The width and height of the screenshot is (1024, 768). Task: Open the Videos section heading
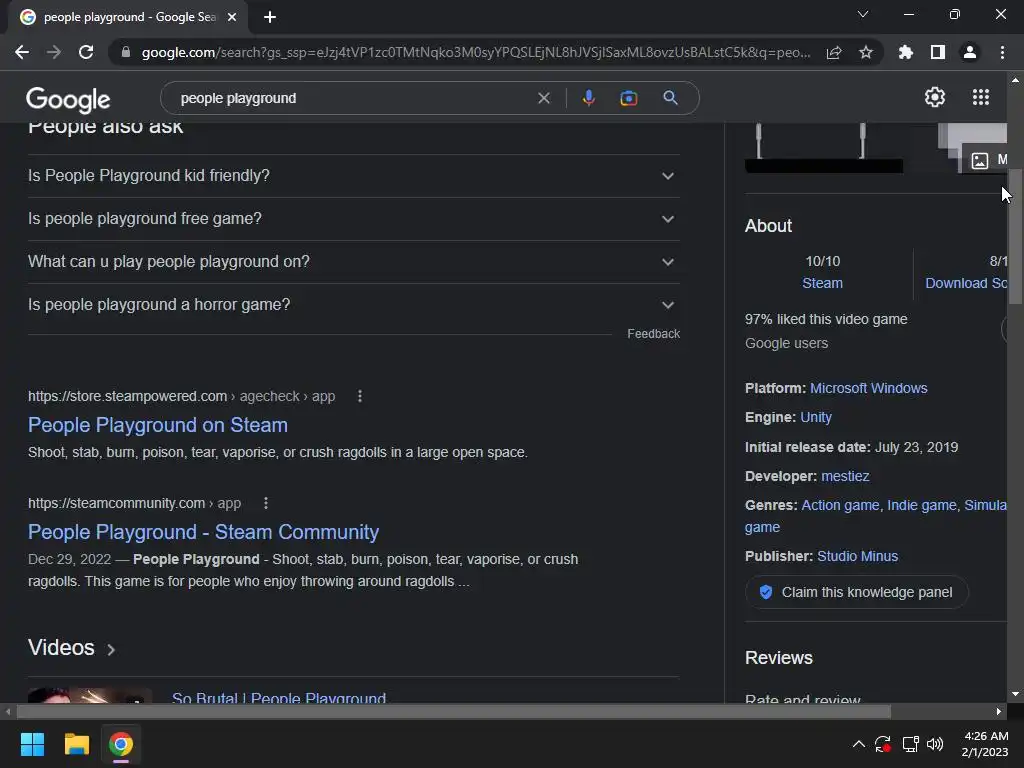coord(71,648)
